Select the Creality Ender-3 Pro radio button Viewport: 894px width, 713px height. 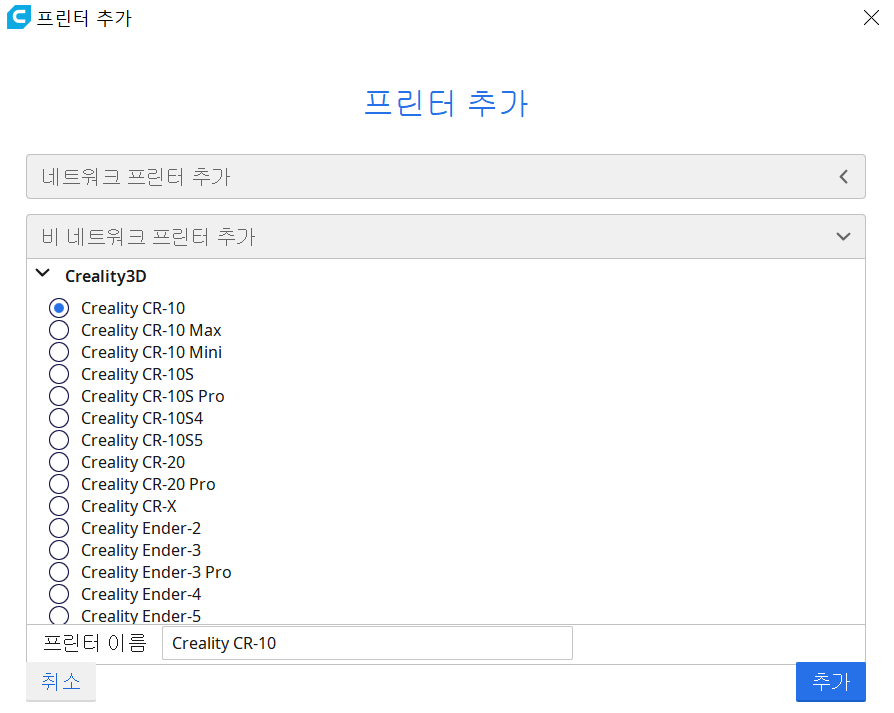click(x=59, y=572)
